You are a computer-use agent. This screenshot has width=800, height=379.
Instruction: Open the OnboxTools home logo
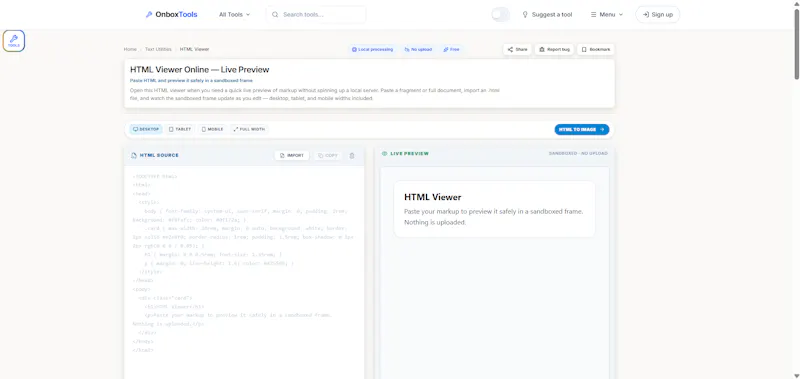(x=171, y=14)
